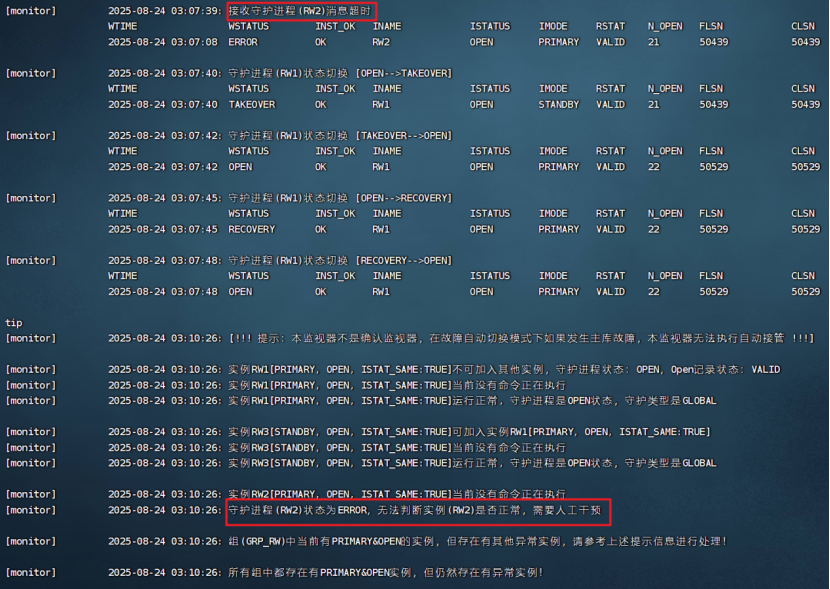This screenshot has height=589, width=830.
Task: Select the RSTAT header above the TAKEOVER row
Action: point(610,89)
